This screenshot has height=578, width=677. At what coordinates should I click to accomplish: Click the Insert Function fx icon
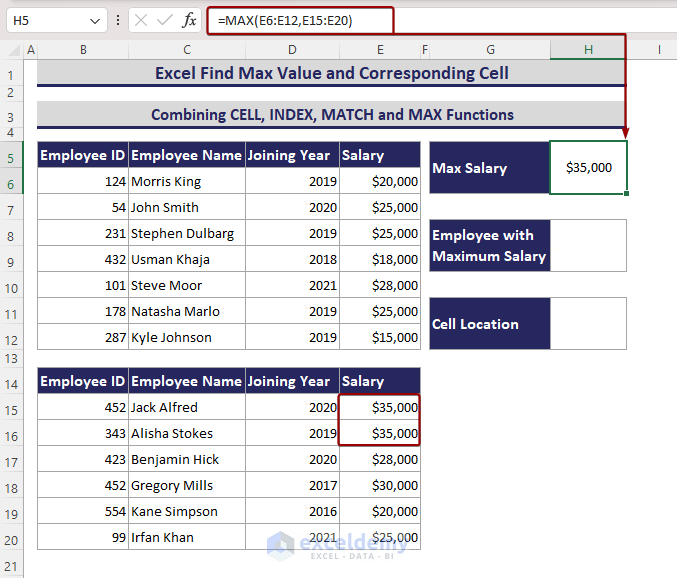[189, 20]
